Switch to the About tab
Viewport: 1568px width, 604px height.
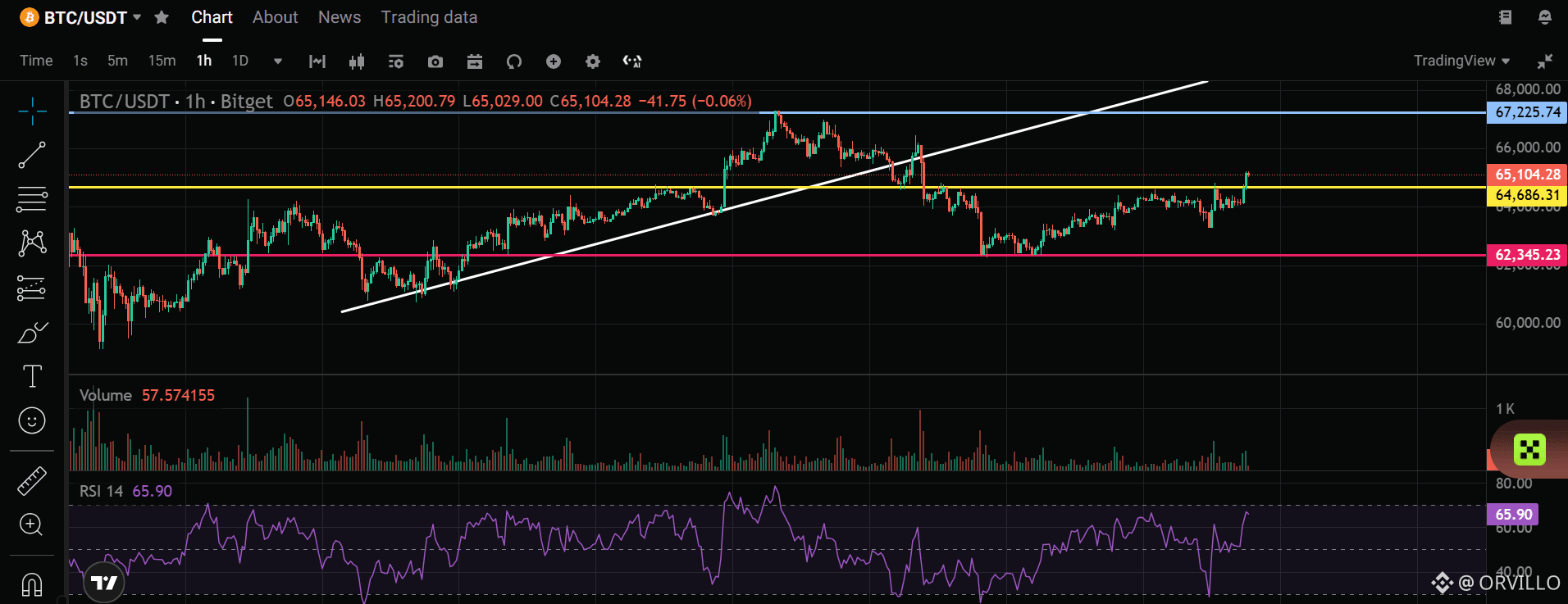click(275, 17)
